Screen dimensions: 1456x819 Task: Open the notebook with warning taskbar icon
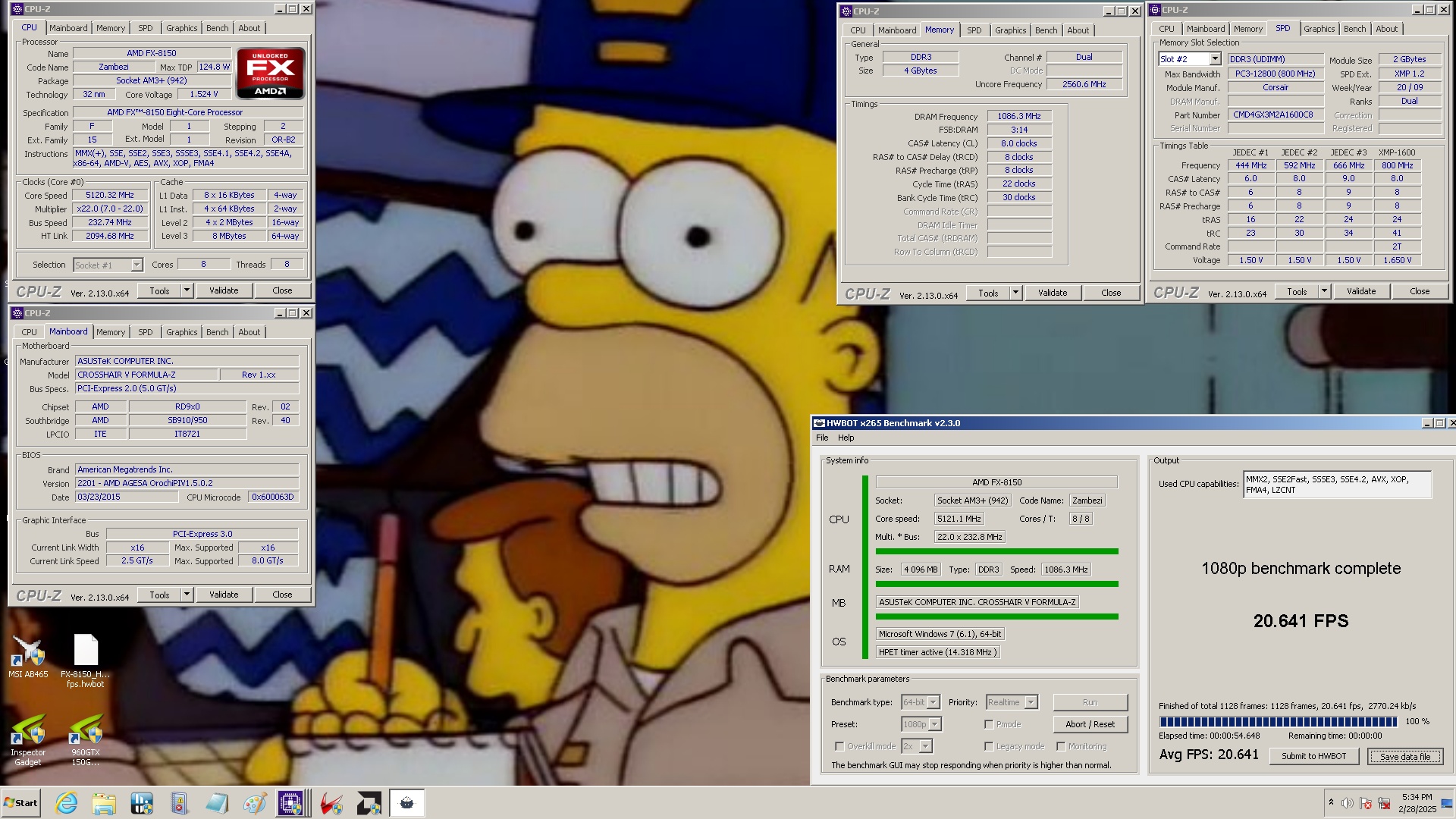tap(179, 803)
